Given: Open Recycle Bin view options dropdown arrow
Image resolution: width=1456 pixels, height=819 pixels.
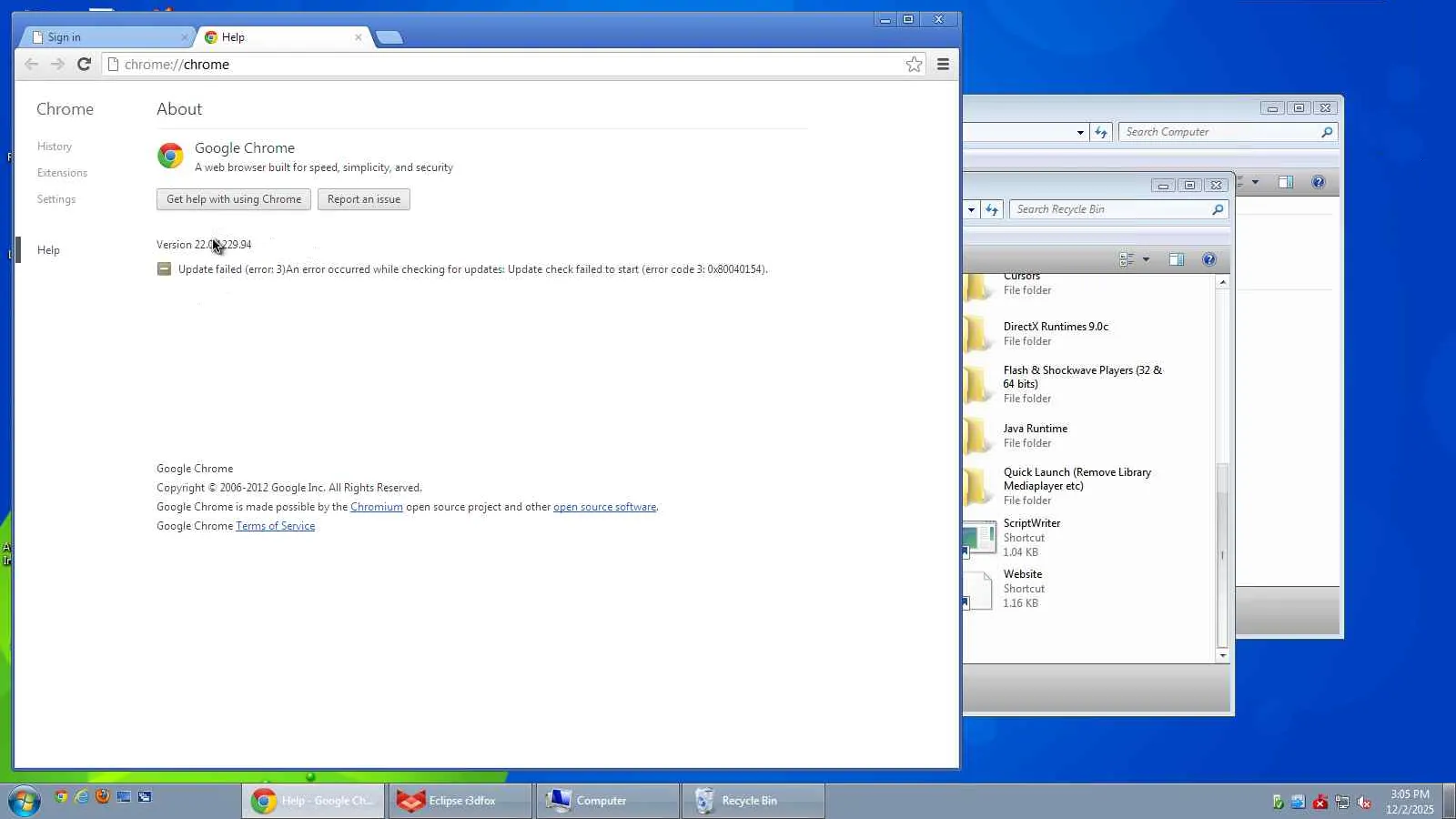Looking at the screenshot, I should (x=1146, y=259).
